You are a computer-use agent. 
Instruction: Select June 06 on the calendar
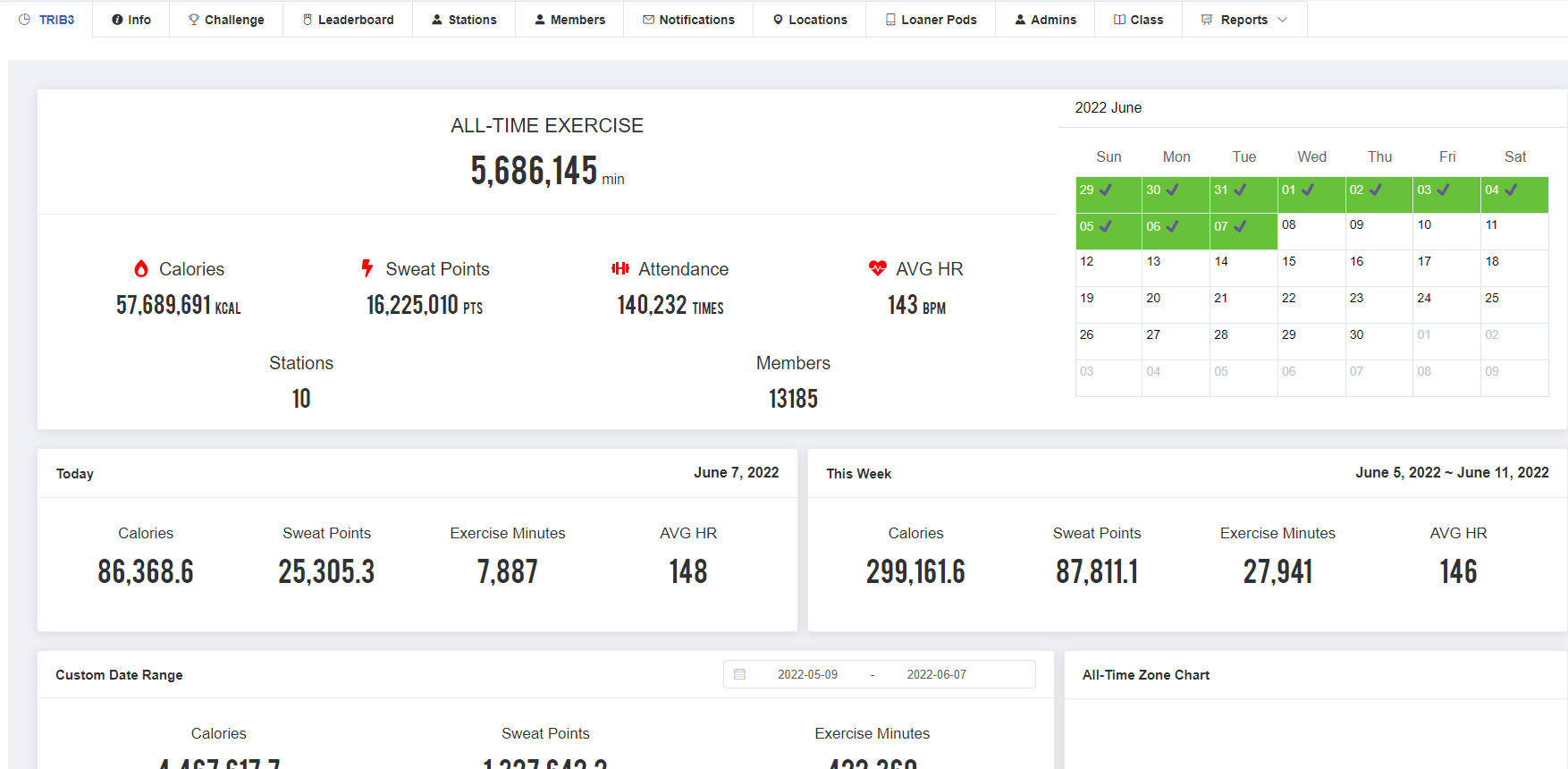click(x=1176, y=232)
